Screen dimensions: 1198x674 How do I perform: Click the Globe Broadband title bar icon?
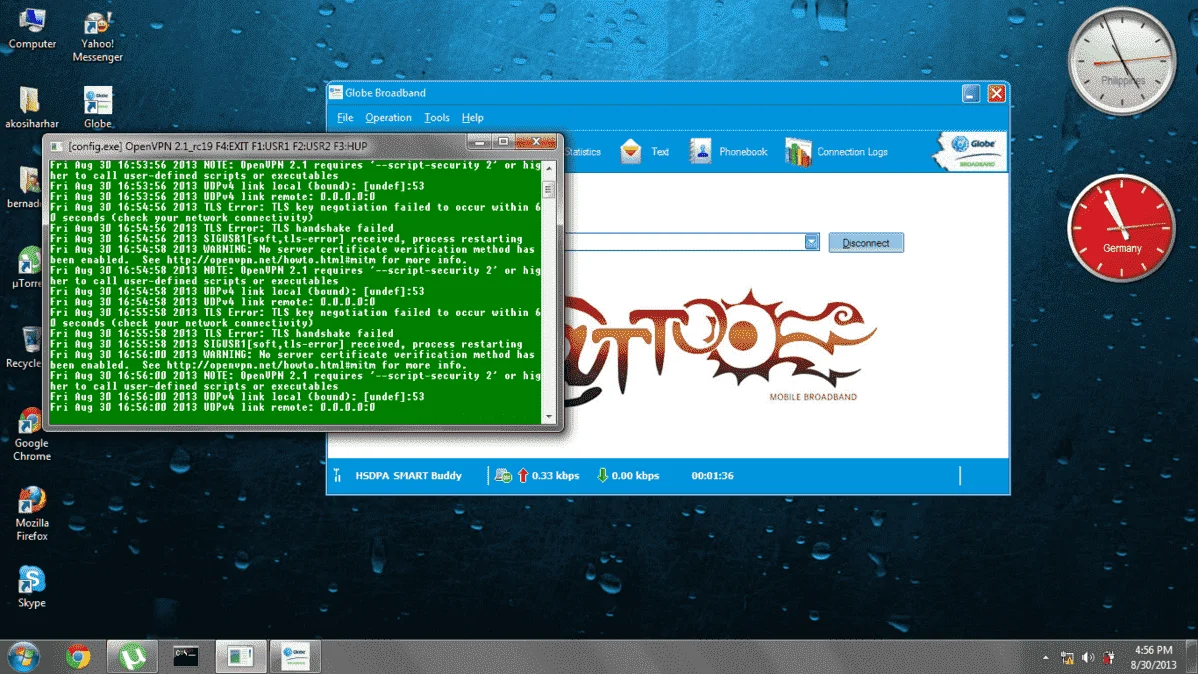(335, 92)
